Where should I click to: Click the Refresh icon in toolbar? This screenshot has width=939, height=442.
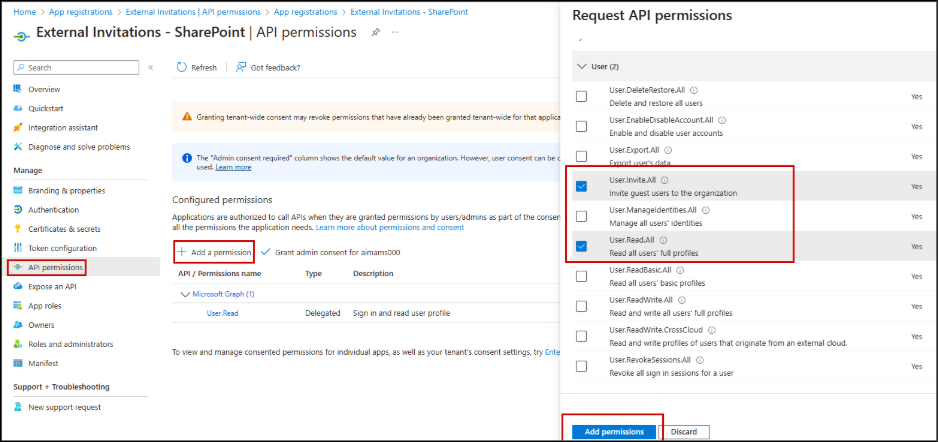(181, 67)
